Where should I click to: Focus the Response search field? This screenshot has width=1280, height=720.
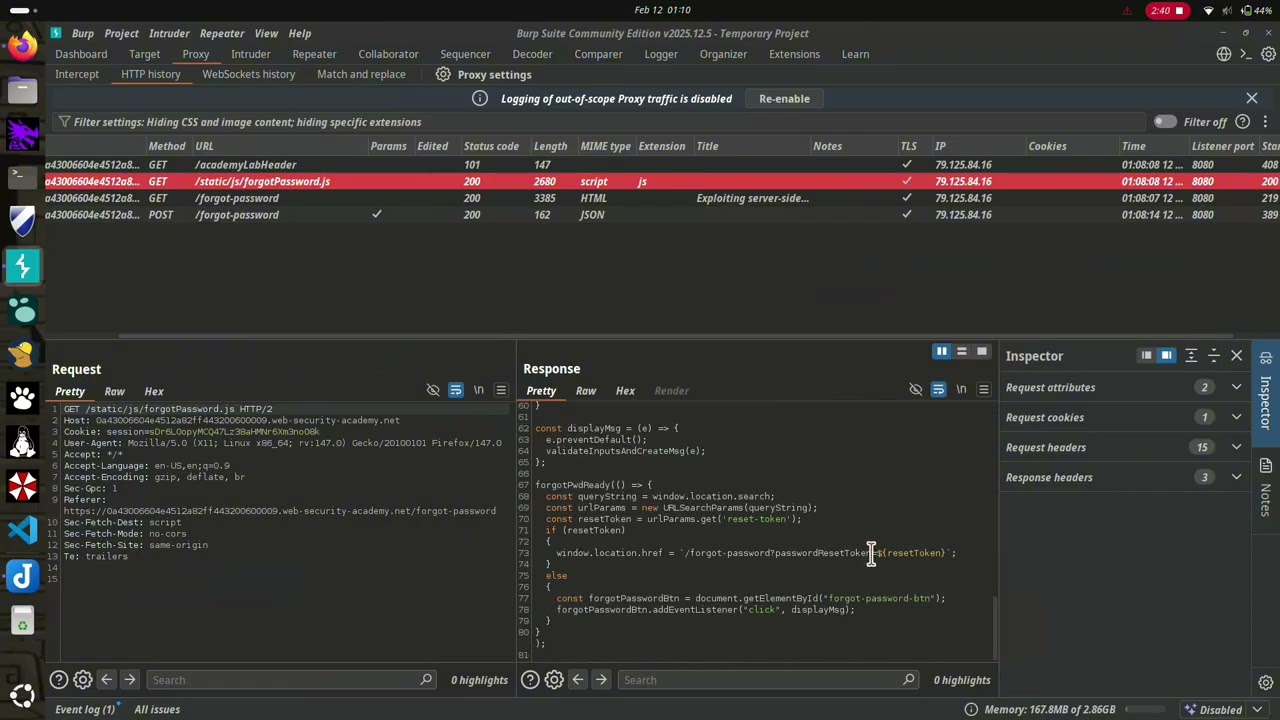tap(768, 680)
